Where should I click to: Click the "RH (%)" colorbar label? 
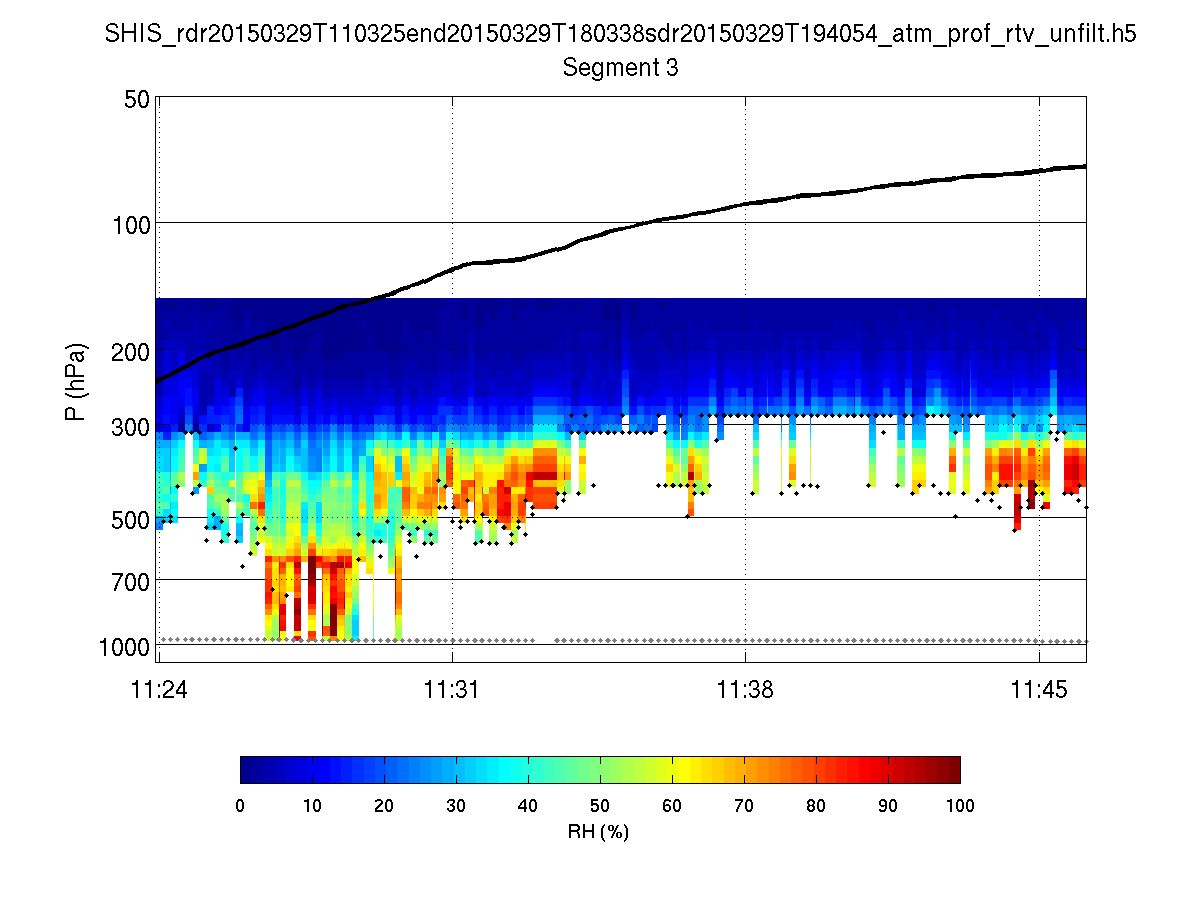tap(599, 831)
